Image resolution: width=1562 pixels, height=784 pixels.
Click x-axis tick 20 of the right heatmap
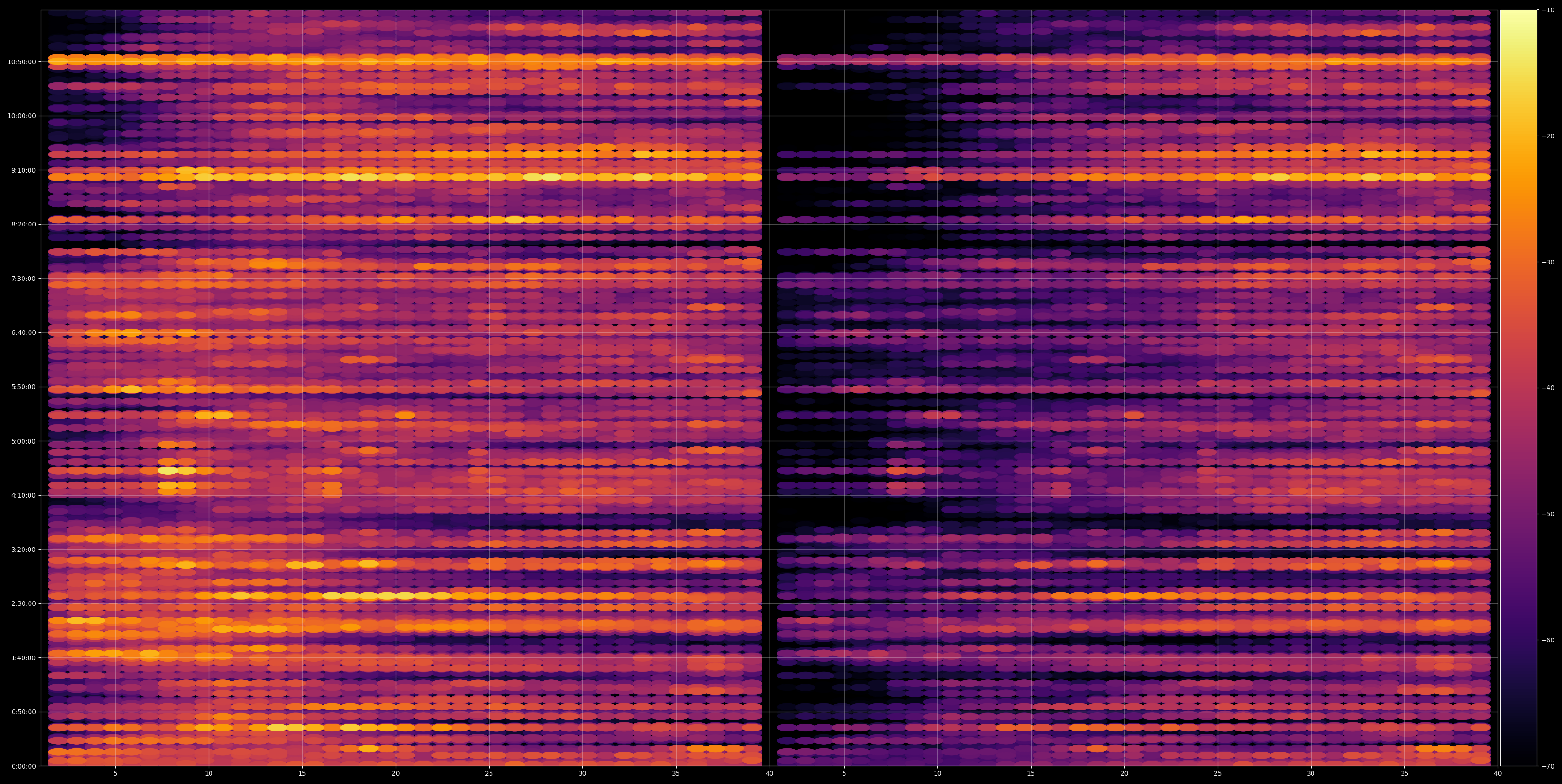click(1124, 774)
